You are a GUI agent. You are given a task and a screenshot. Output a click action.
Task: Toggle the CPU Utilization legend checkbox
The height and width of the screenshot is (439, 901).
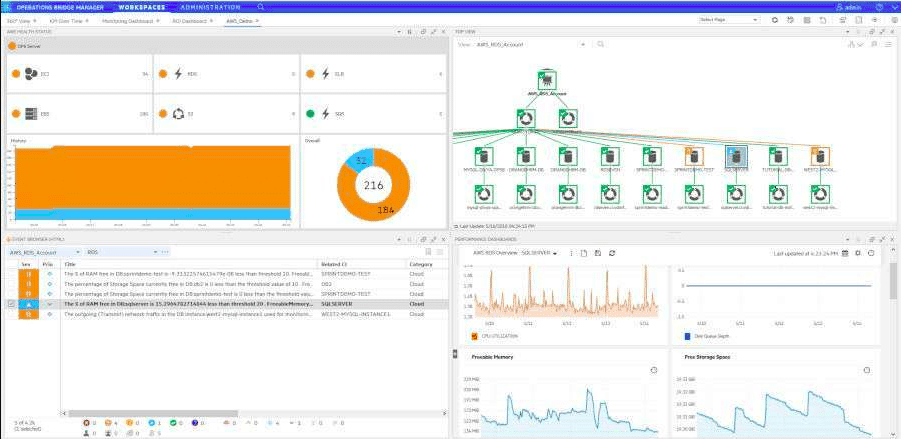[x=474, y=336]
